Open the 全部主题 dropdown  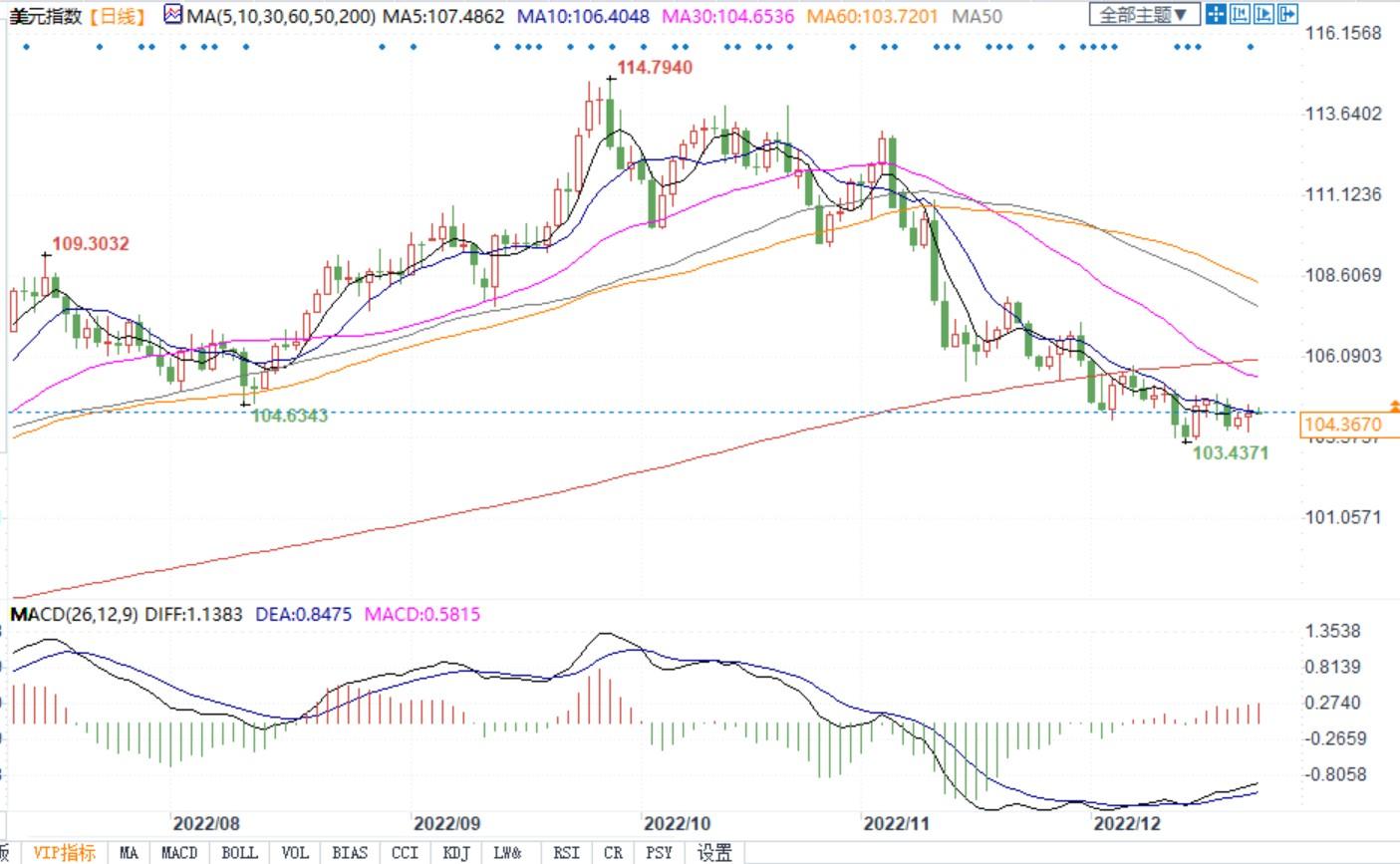[x=1144, y=15]
